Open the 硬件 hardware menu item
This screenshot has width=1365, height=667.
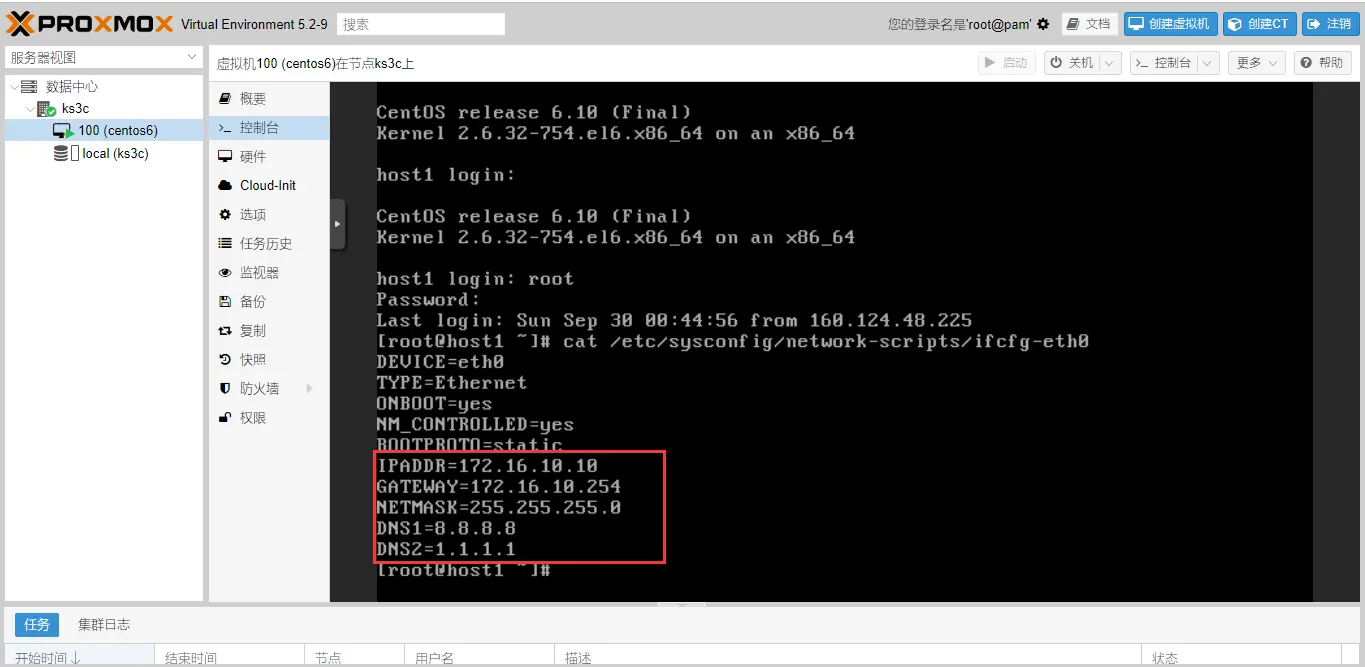[269, 156]
